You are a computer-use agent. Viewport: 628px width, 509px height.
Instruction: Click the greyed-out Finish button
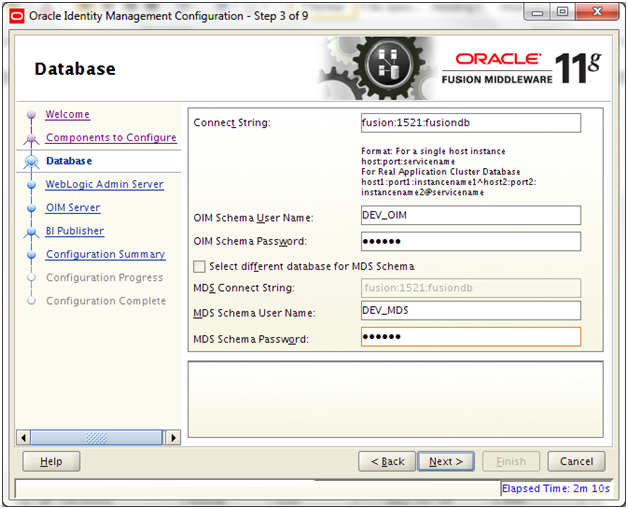[511, 462]
